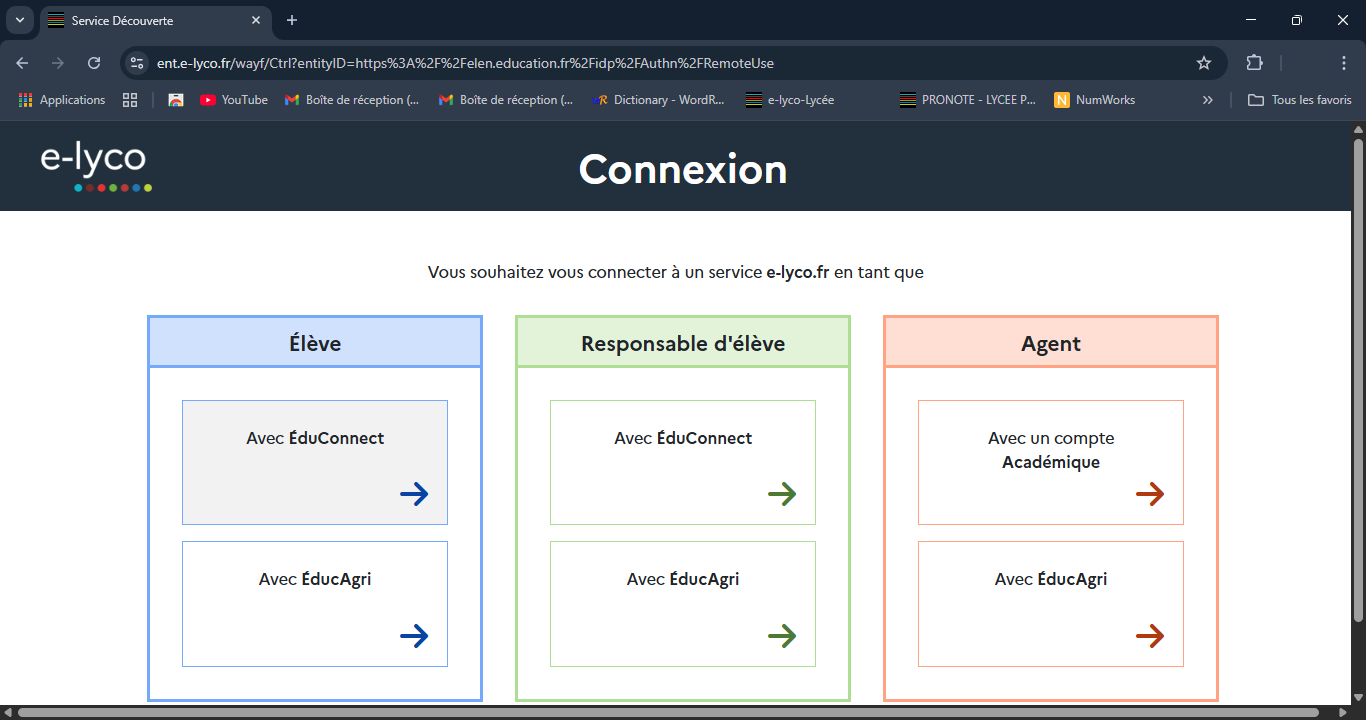The height and width of the screenshot is (720, 1366).
Task: Open tab search dropdown arrow
Action: [20, 20]
